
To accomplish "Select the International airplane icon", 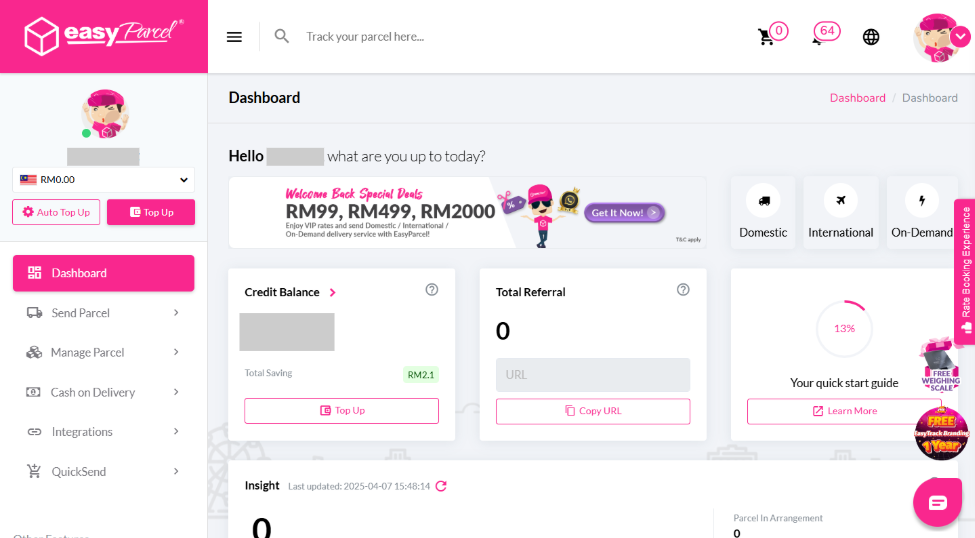I will point(840,201).
